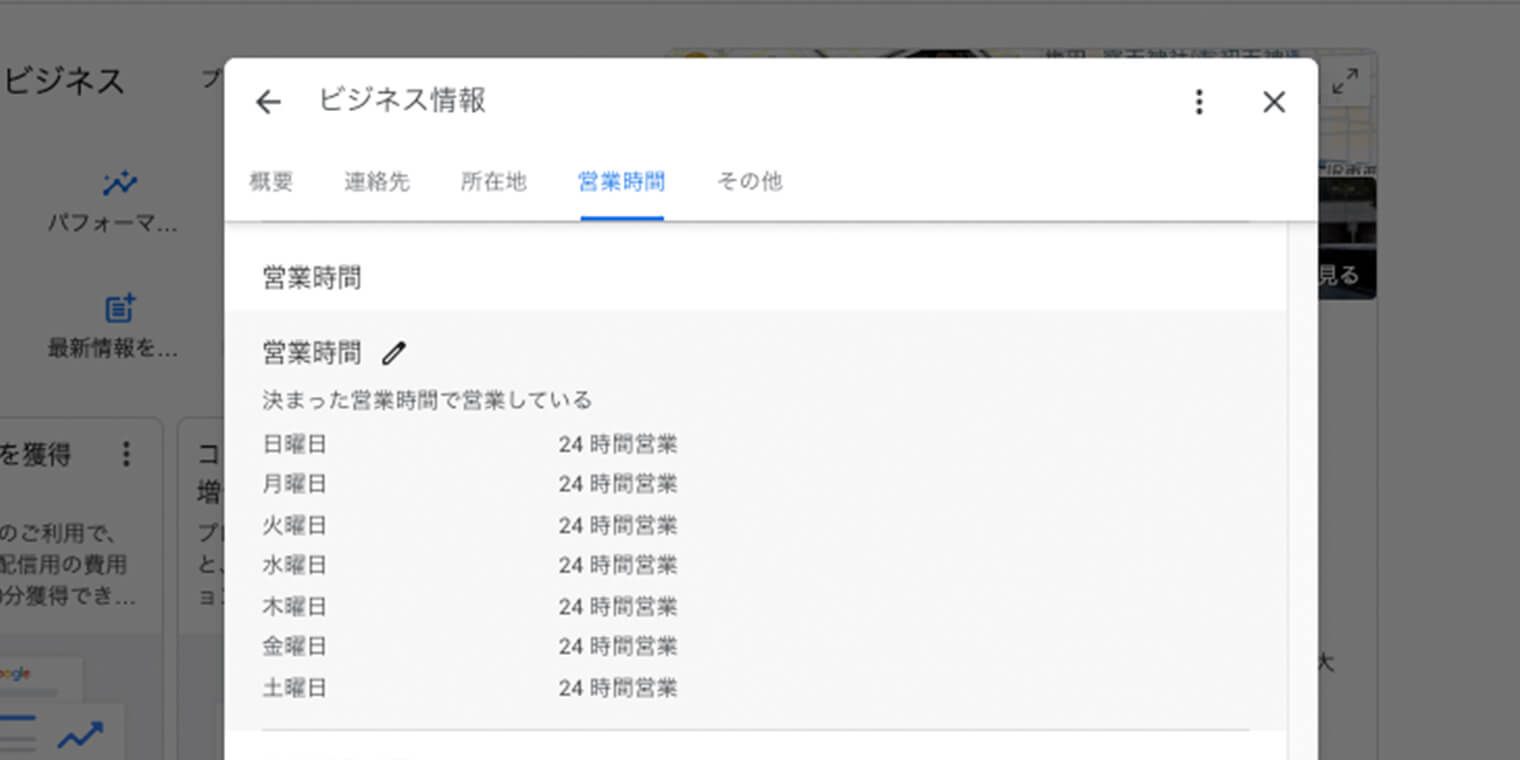Select the 営業時間 tab
The image size is (1520, 760).
pyautogui.click(x=621, y=182)
